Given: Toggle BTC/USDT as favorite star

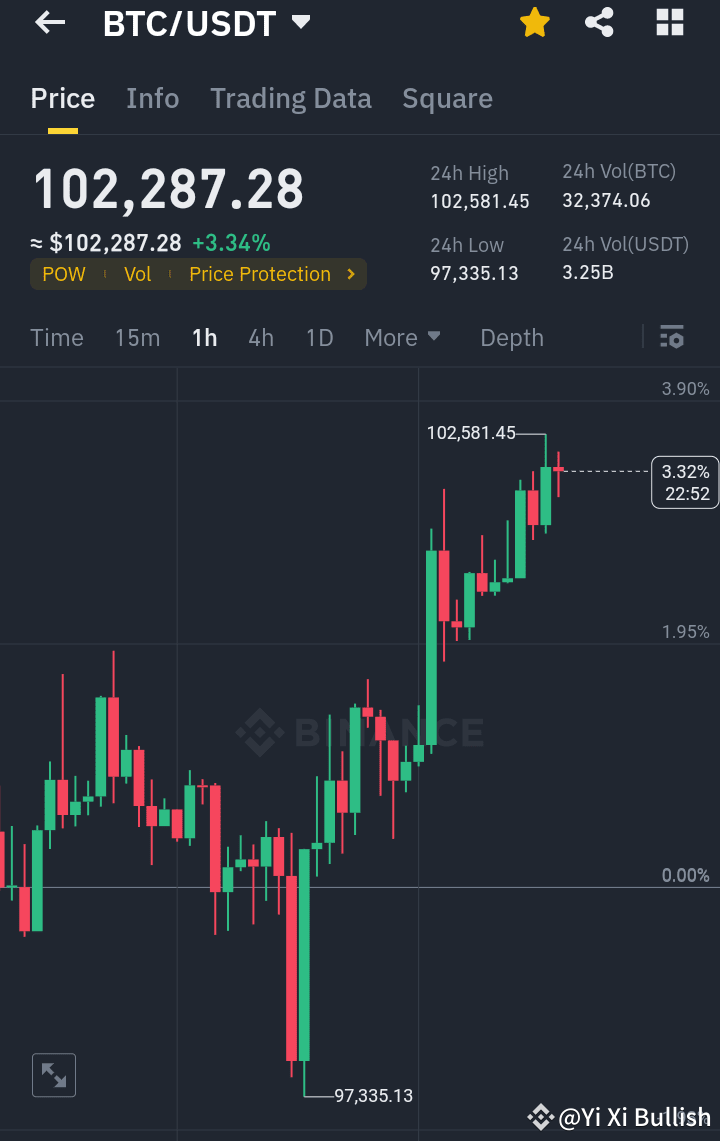Looking at the screenshot, I should coord(534,22).
